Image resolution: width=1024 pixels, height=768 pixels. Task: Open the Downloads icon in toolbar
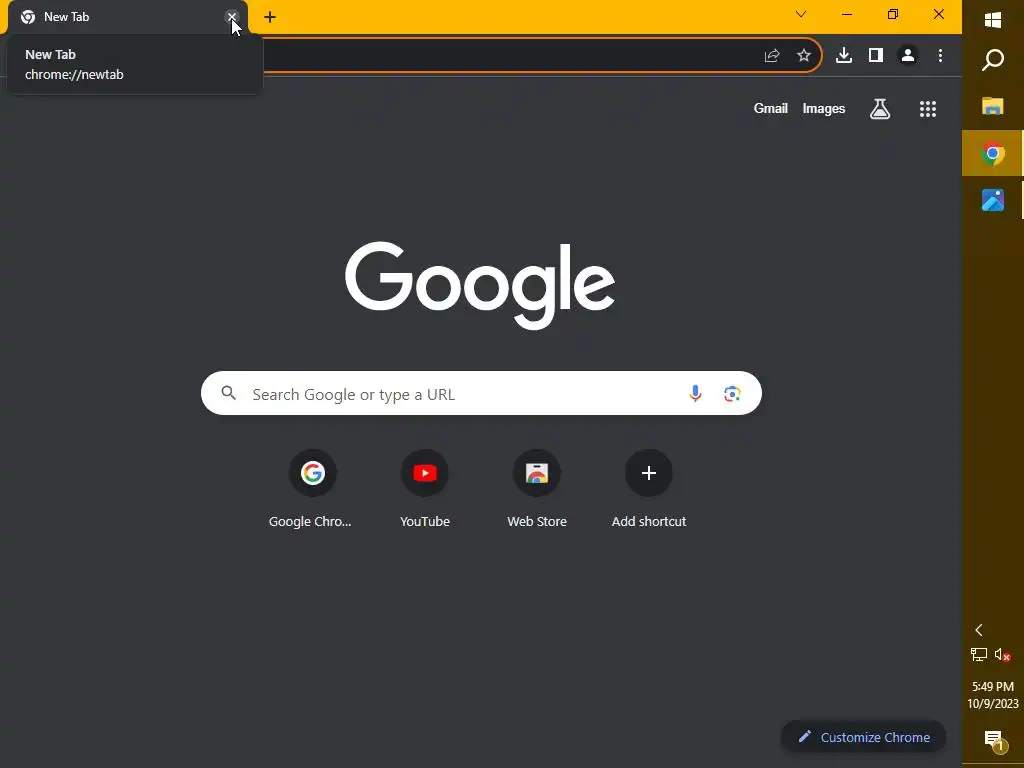point(844,56)
